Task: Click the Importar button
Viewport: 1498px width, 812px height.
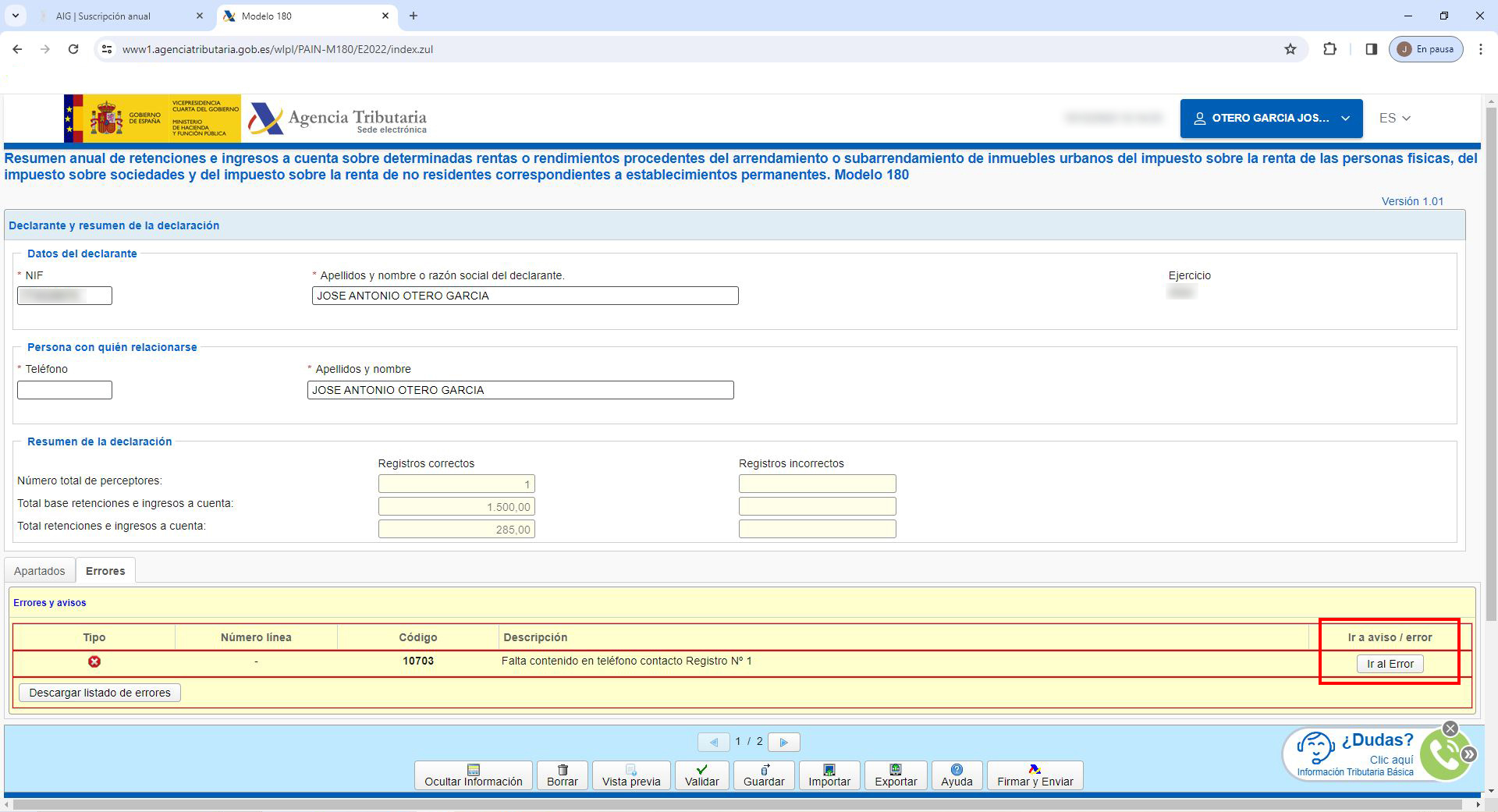Action: click(829, 775)
